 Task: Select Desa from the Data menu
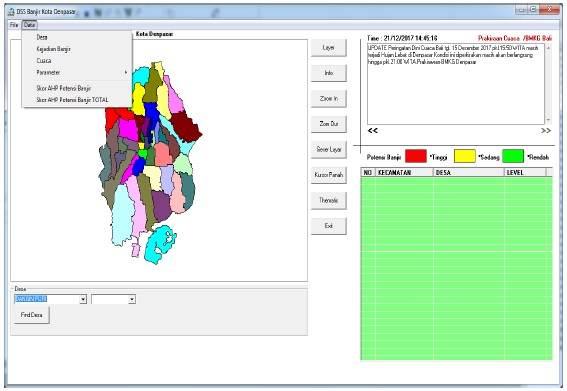[42, 37]
